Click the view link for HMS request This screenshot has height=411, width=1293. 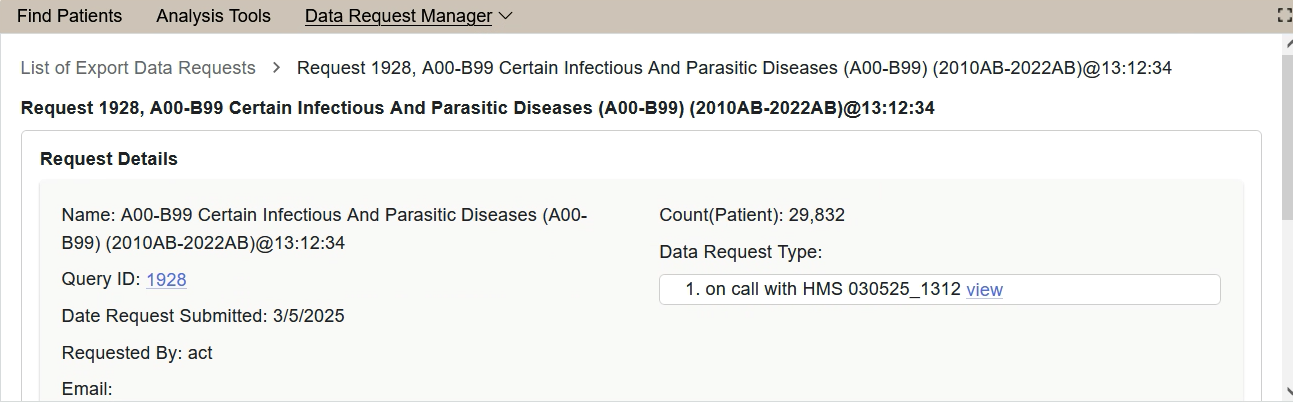(x=984, y=290)
